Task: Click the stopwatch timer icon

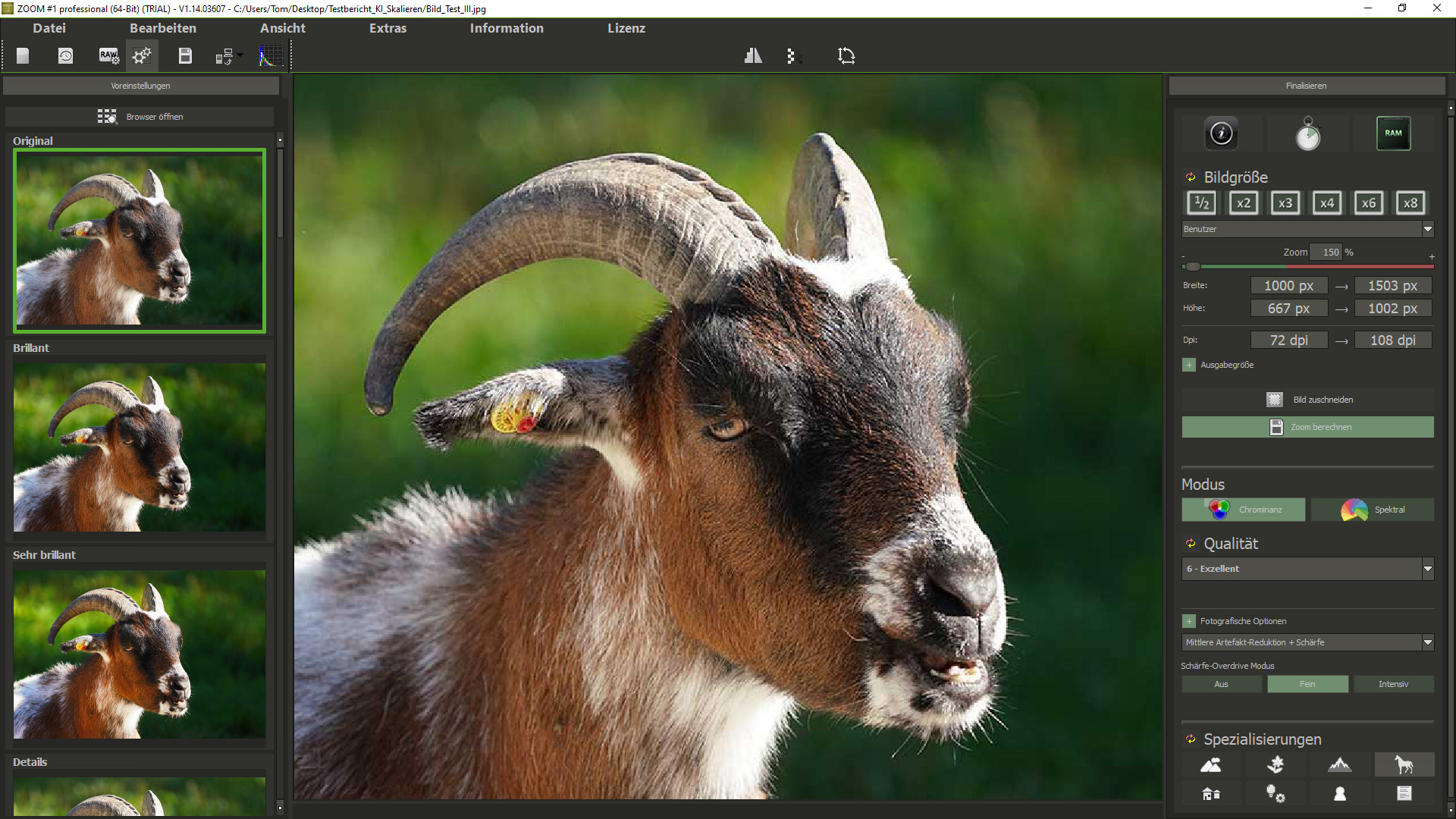Action: point(1307,133)
